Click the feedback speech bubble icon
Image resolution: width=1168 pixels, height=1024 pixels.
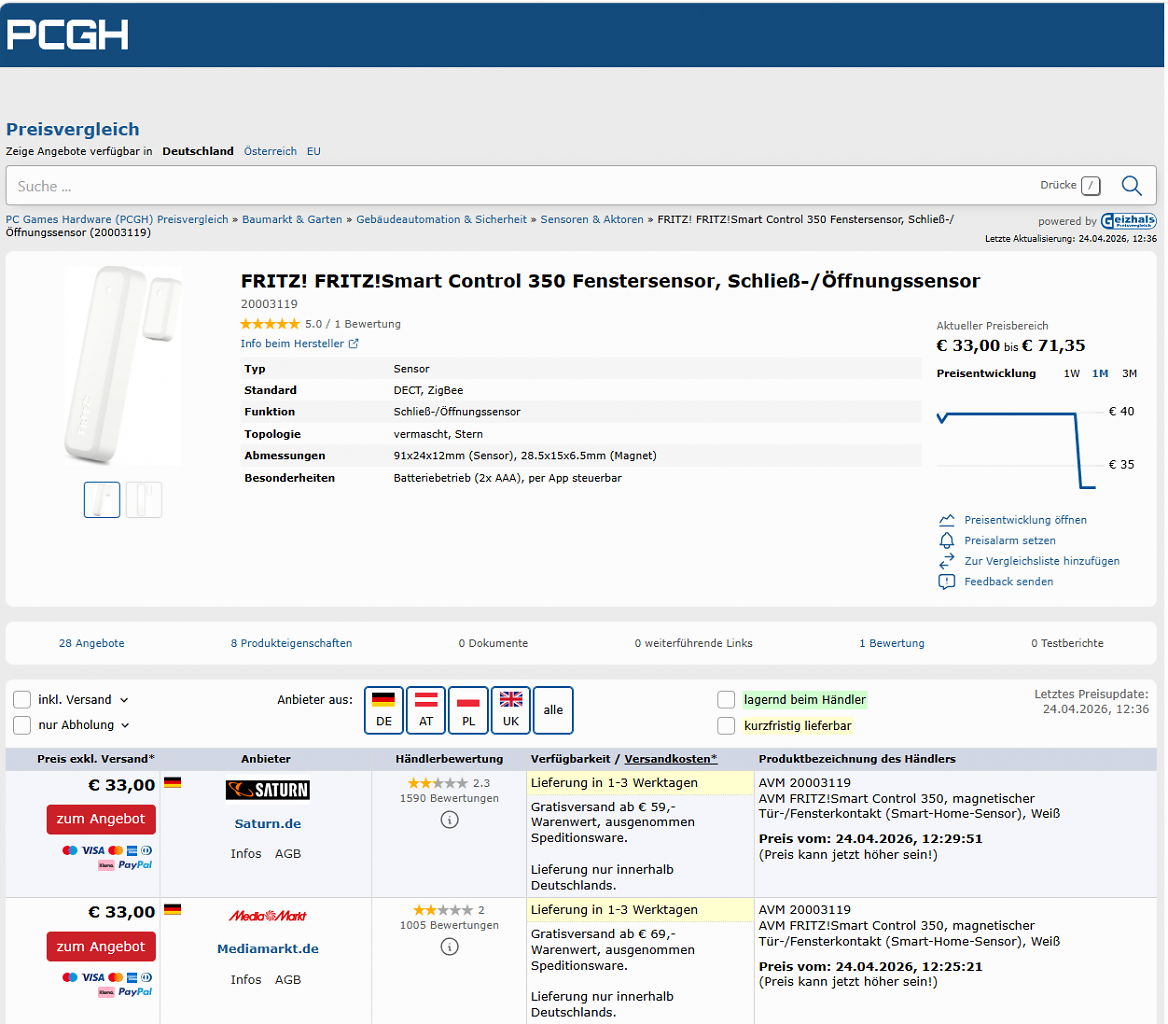[946, 582]
